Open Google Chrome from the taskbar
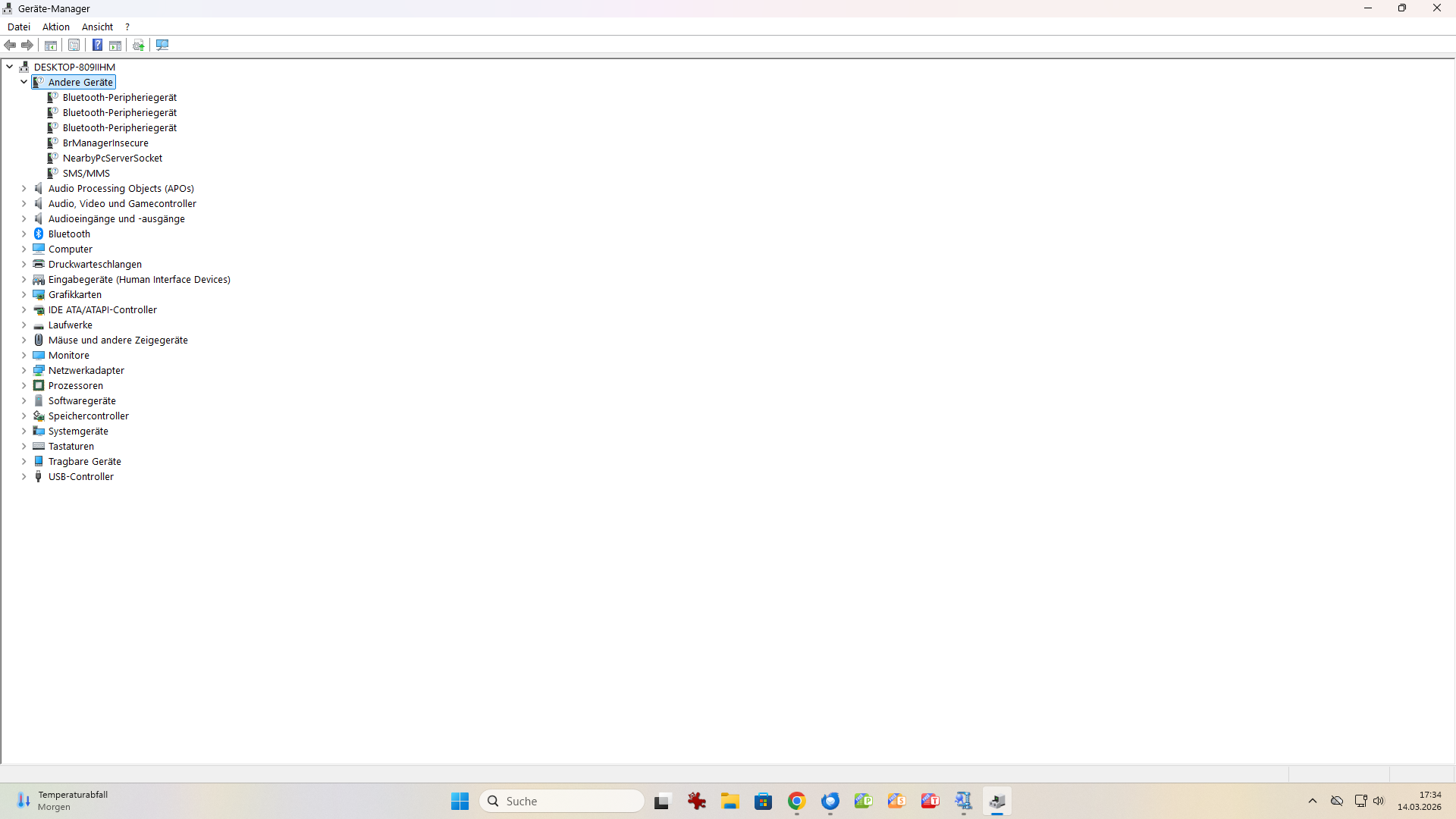Viewport: 1456px width, 819px height. coord(796,801)
